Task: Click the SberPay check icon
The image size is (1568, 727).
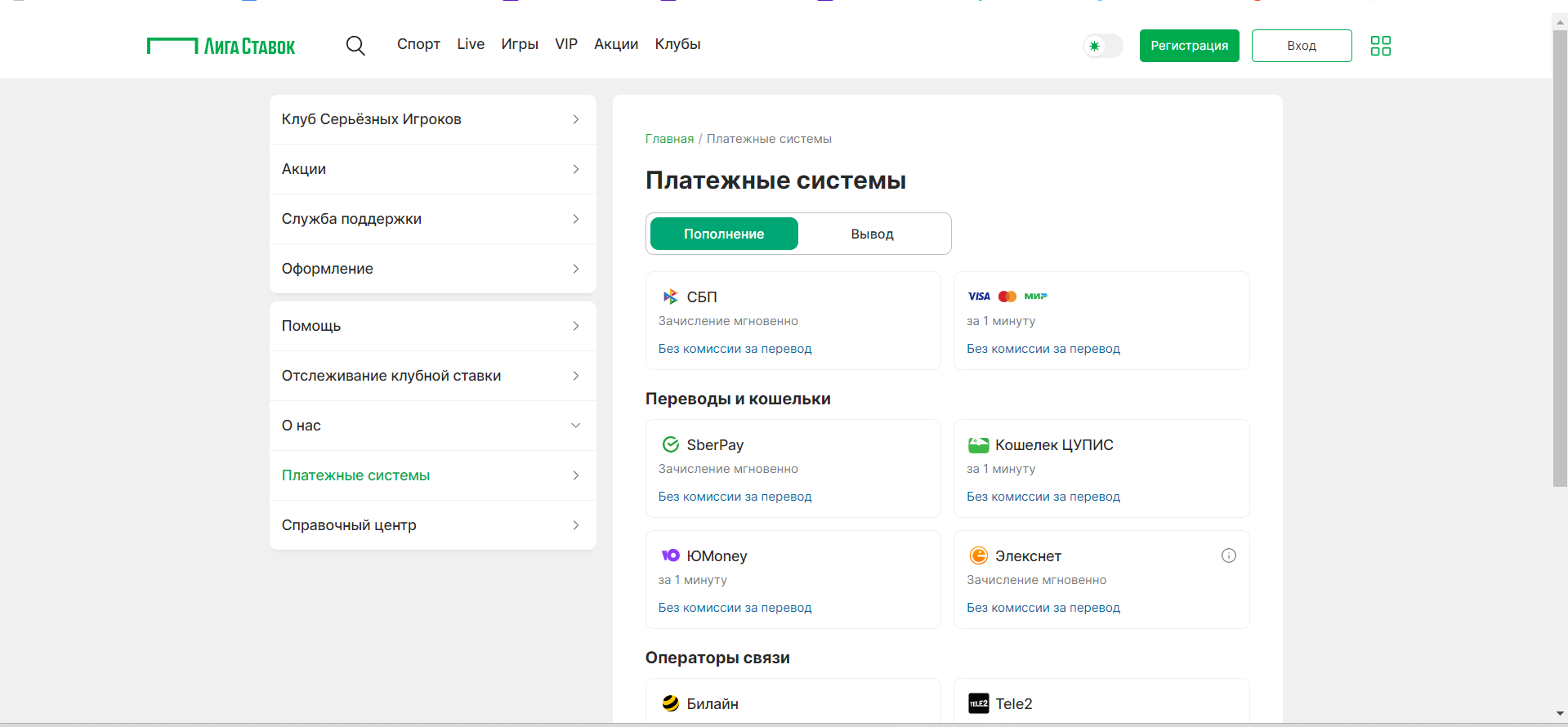Action: [671, 444]
